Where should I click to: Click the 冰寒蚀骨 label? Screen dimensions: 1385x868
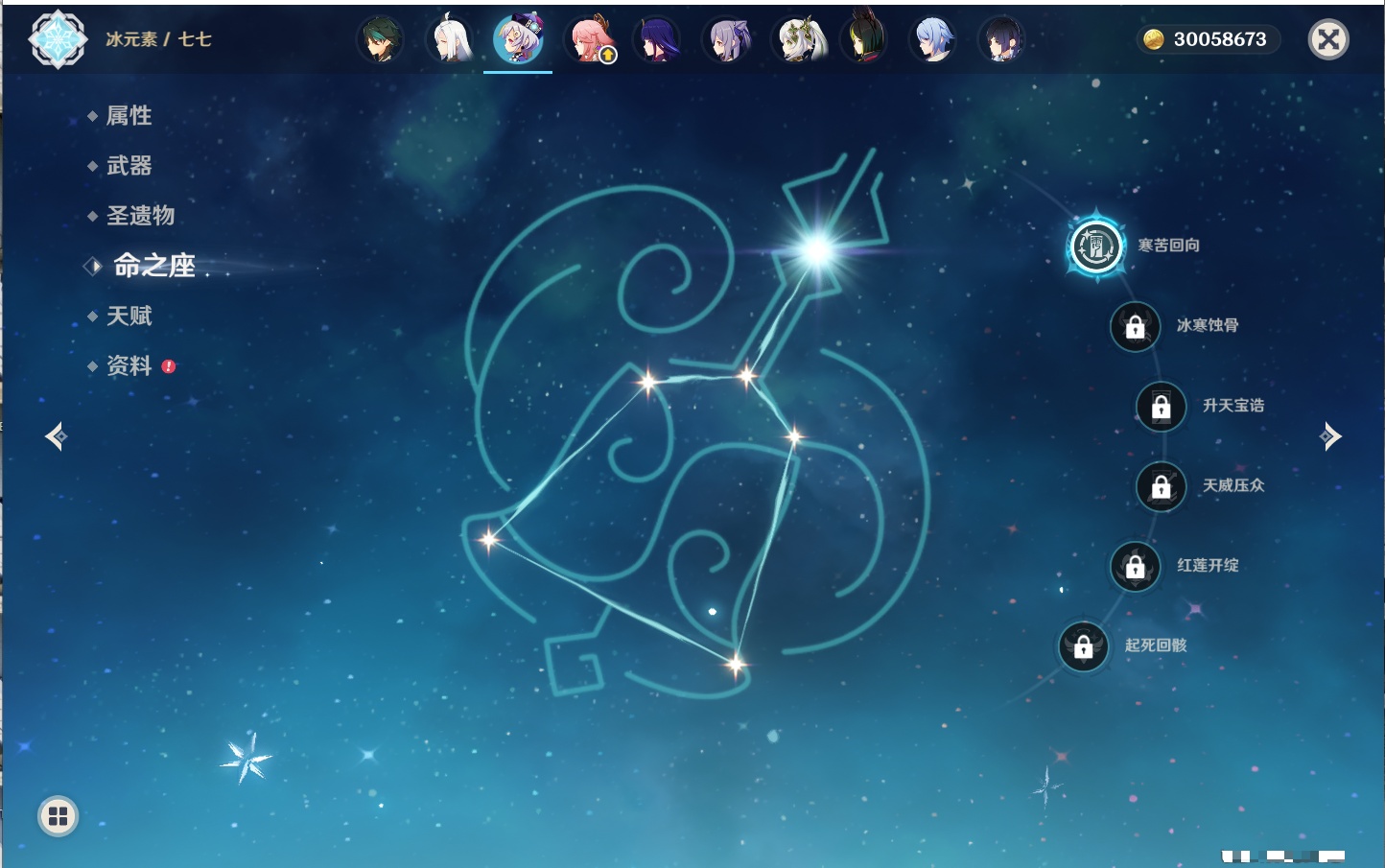coord(1208,325)
